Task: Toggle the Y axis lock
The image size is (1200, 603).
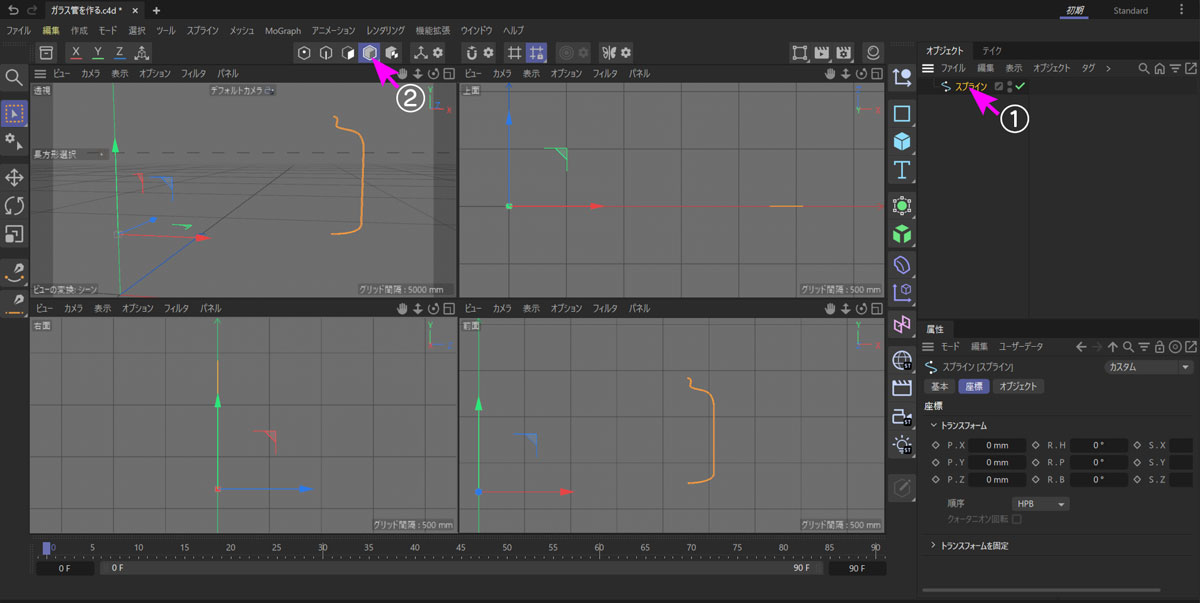Action: pos(98,52)
